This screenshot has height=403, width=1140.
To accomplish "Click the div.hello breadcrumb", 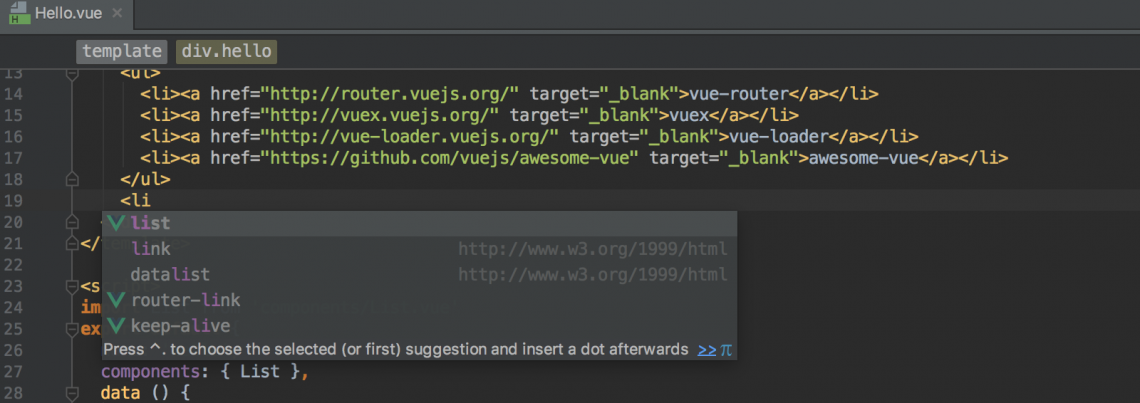I will tap(226, 51).
